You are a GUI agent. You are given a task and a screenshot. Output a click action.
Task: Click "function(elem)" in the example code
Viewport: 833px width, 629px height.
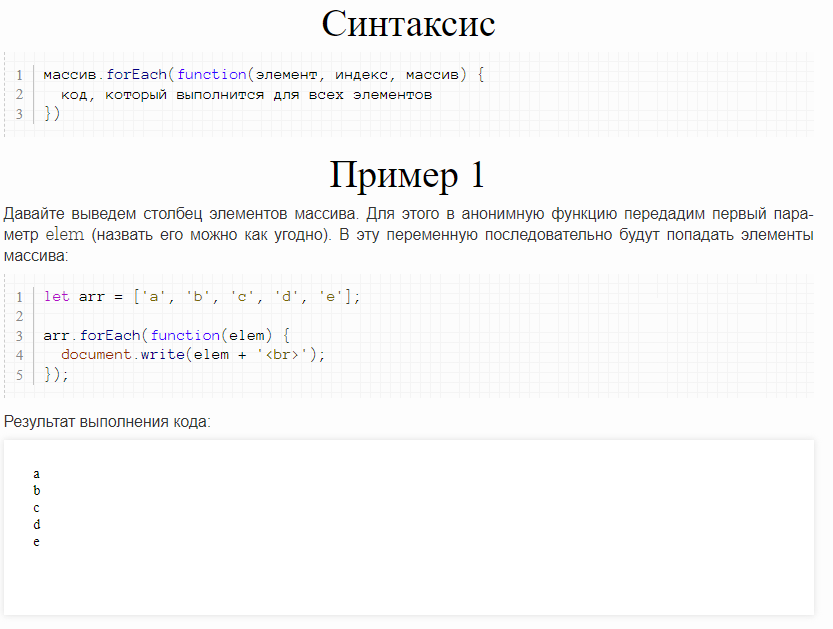point(211,335)
